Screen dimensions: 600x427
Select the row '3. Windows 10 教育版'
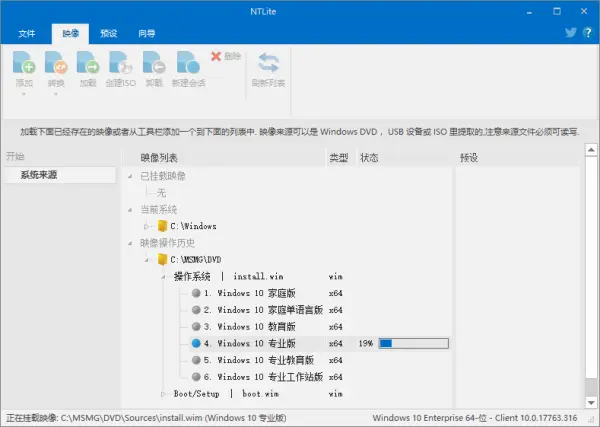click(249, 327)
